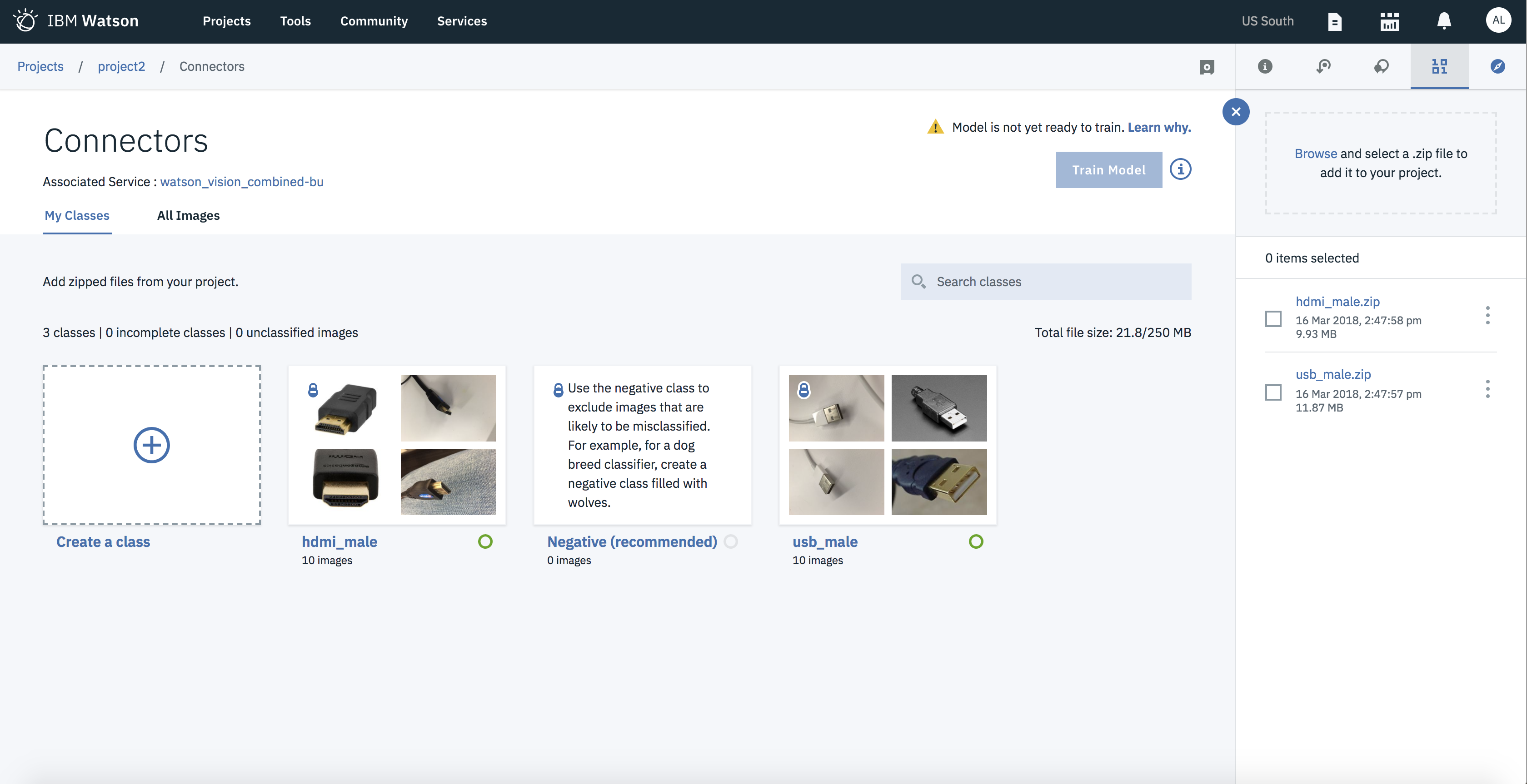Open options menu for usb_male.zip
The height and width of the screenshot is (784, 1527).
pyautogui.click(x=1487, y=389)
